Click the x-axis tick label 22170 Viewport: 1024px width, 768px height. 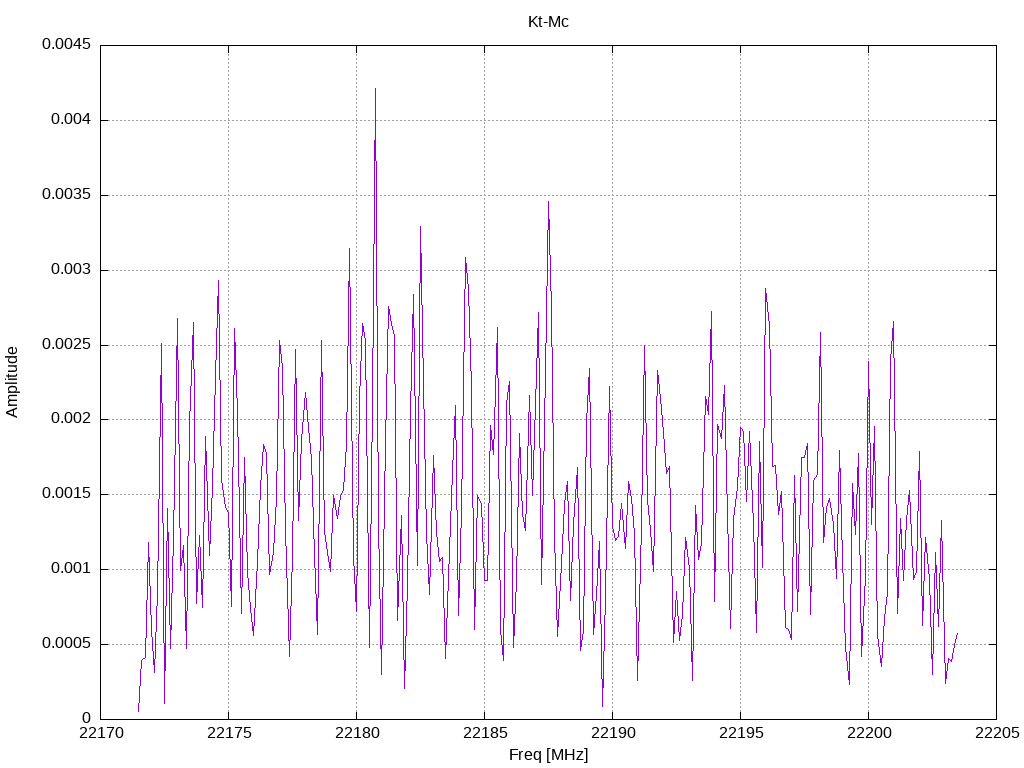point(101,733)
